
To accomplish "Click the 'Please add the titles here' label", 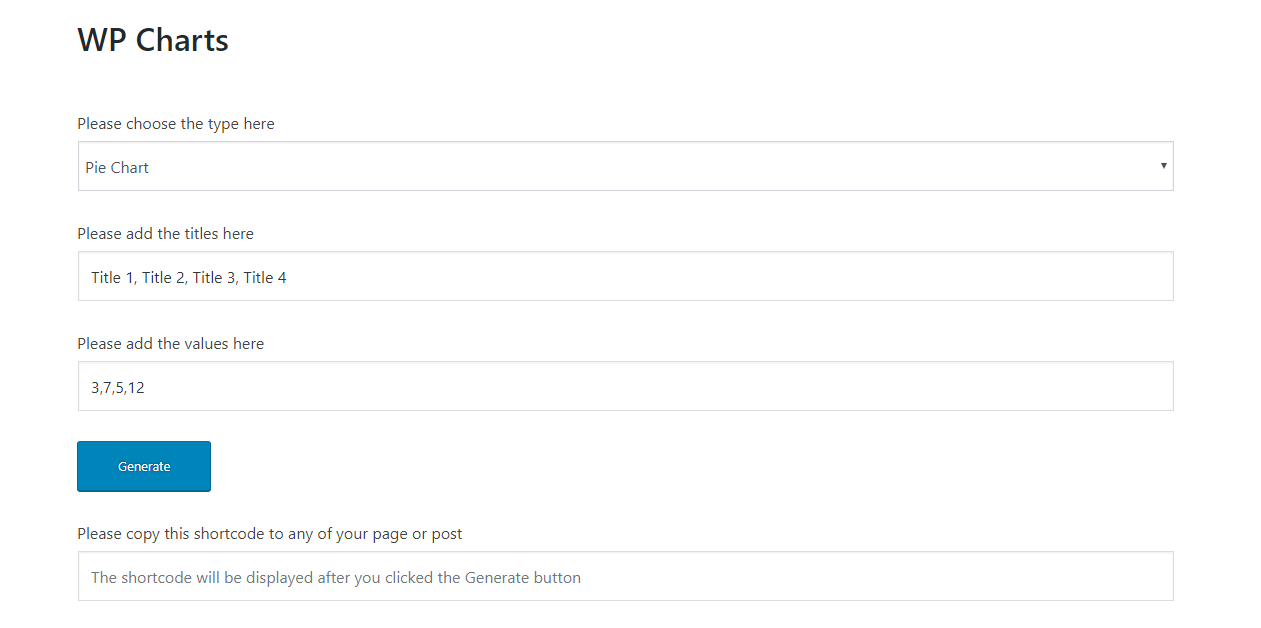I will coord(165,234).
